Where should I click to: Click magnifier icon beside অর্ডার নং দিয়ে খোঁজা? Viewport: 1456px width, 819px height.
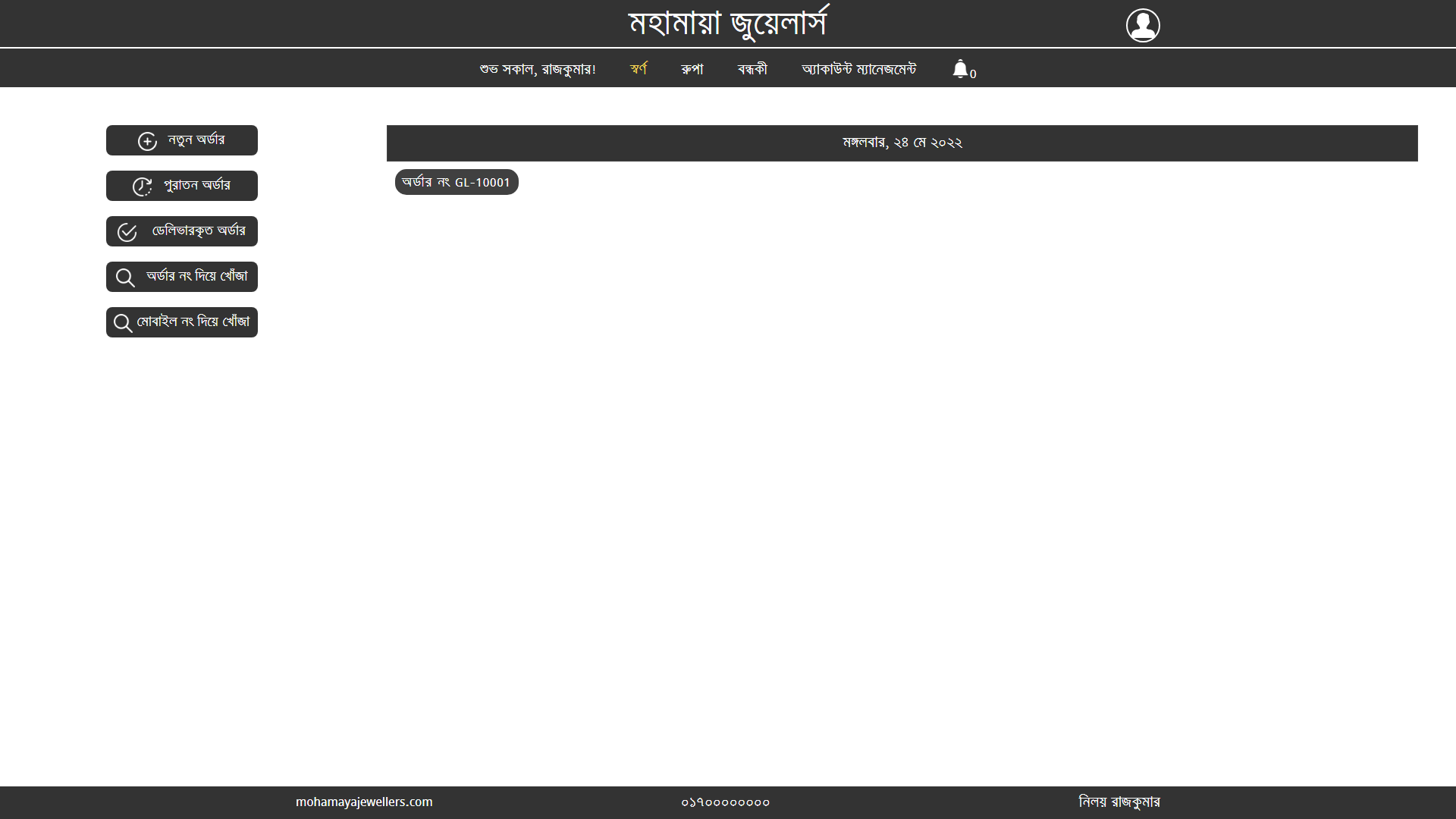tap(125, 278)
